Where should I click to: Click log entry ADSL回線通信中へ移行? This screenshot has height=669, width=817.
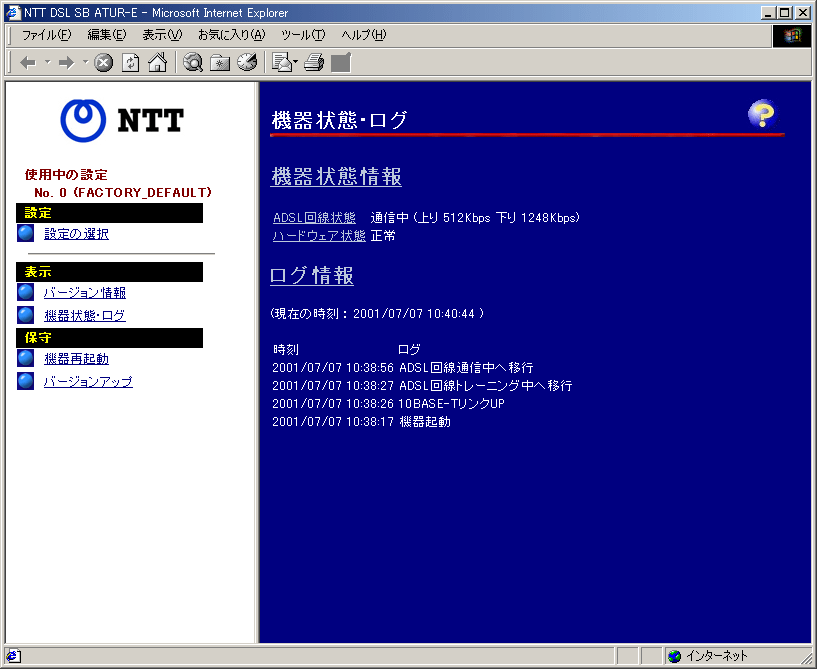466,368
